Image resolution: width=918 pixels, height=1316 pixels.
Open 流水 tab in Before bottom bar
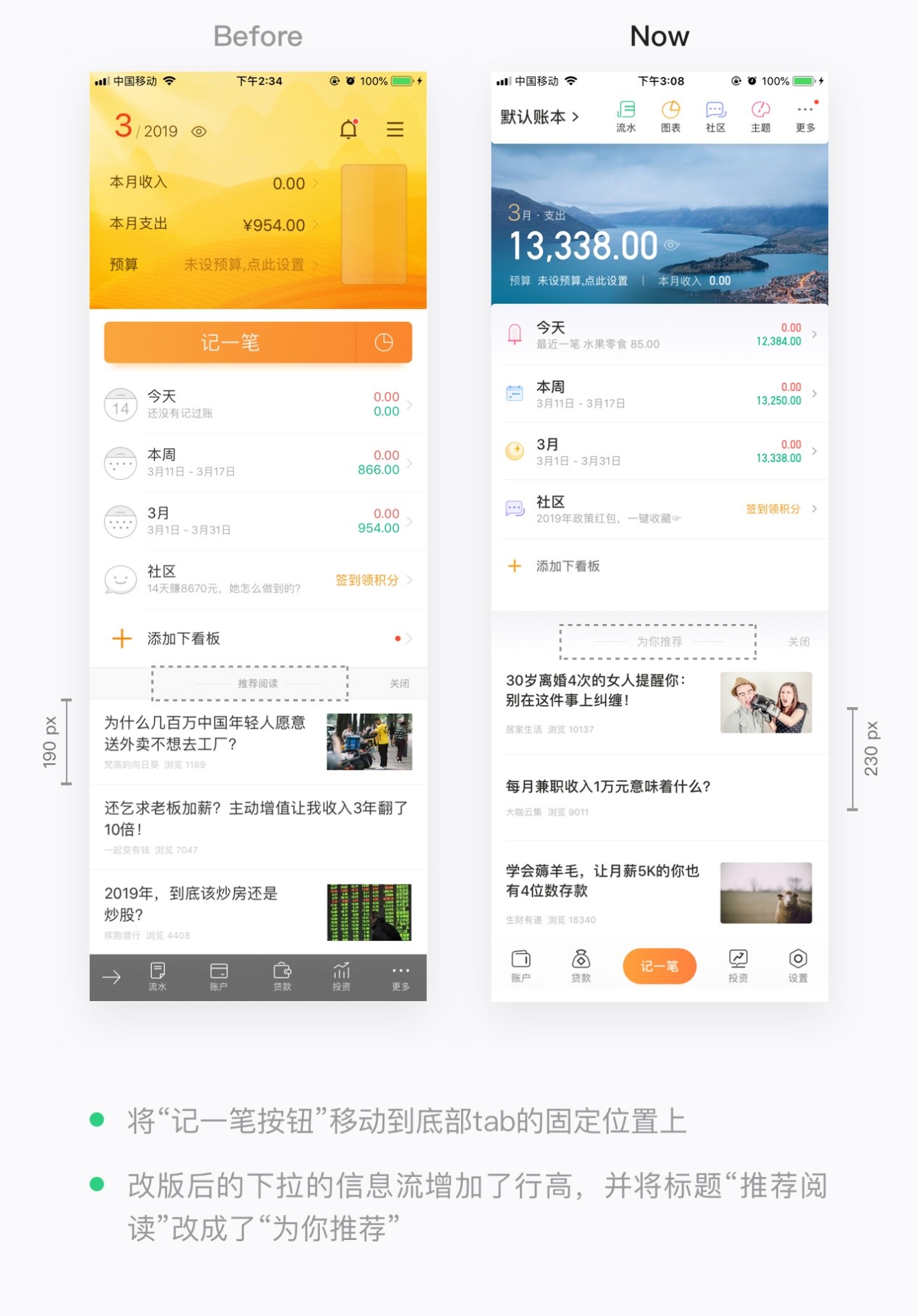pyautogui.click(x=157, y=977)
